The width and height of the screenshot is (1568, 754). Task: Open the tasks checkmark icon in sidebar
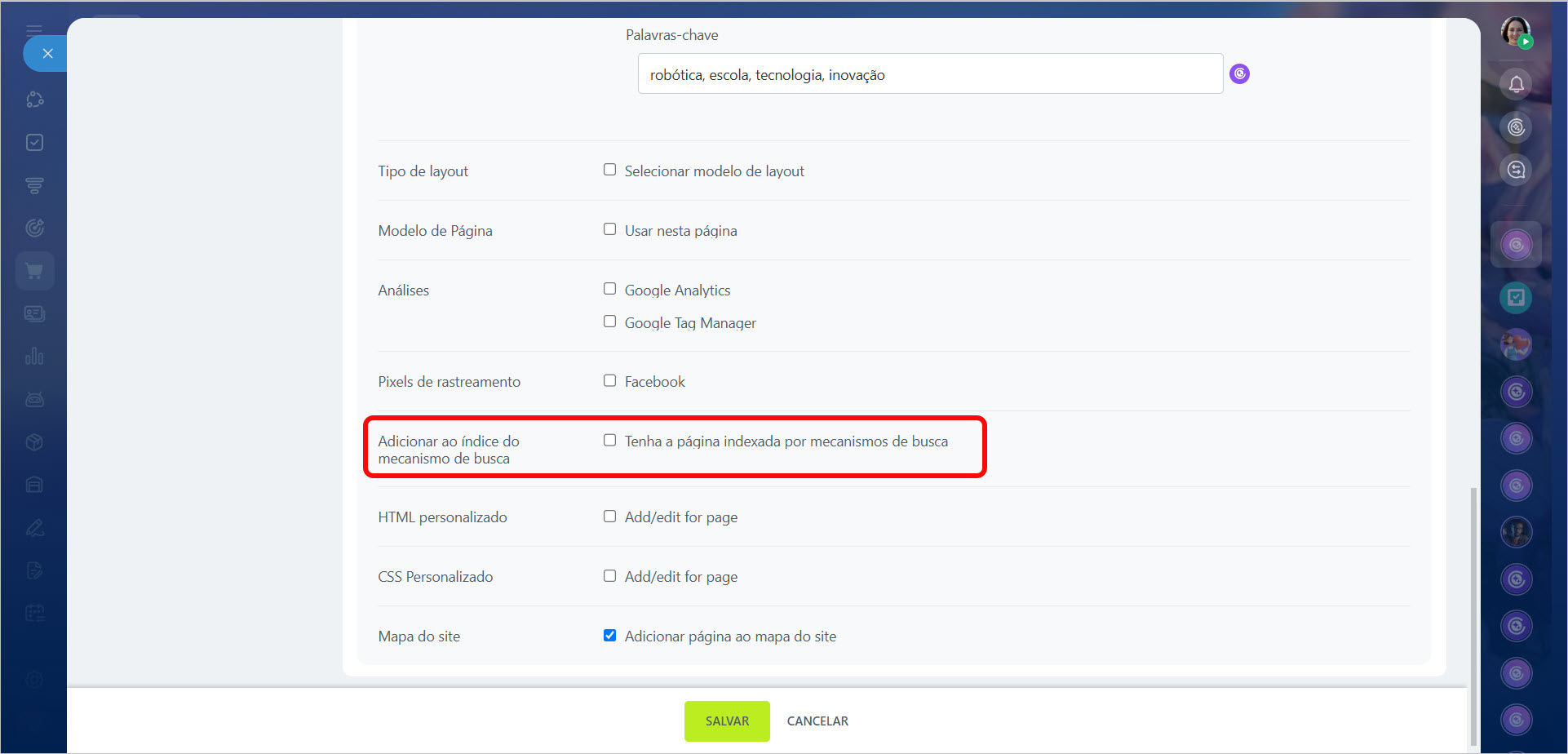34,143
